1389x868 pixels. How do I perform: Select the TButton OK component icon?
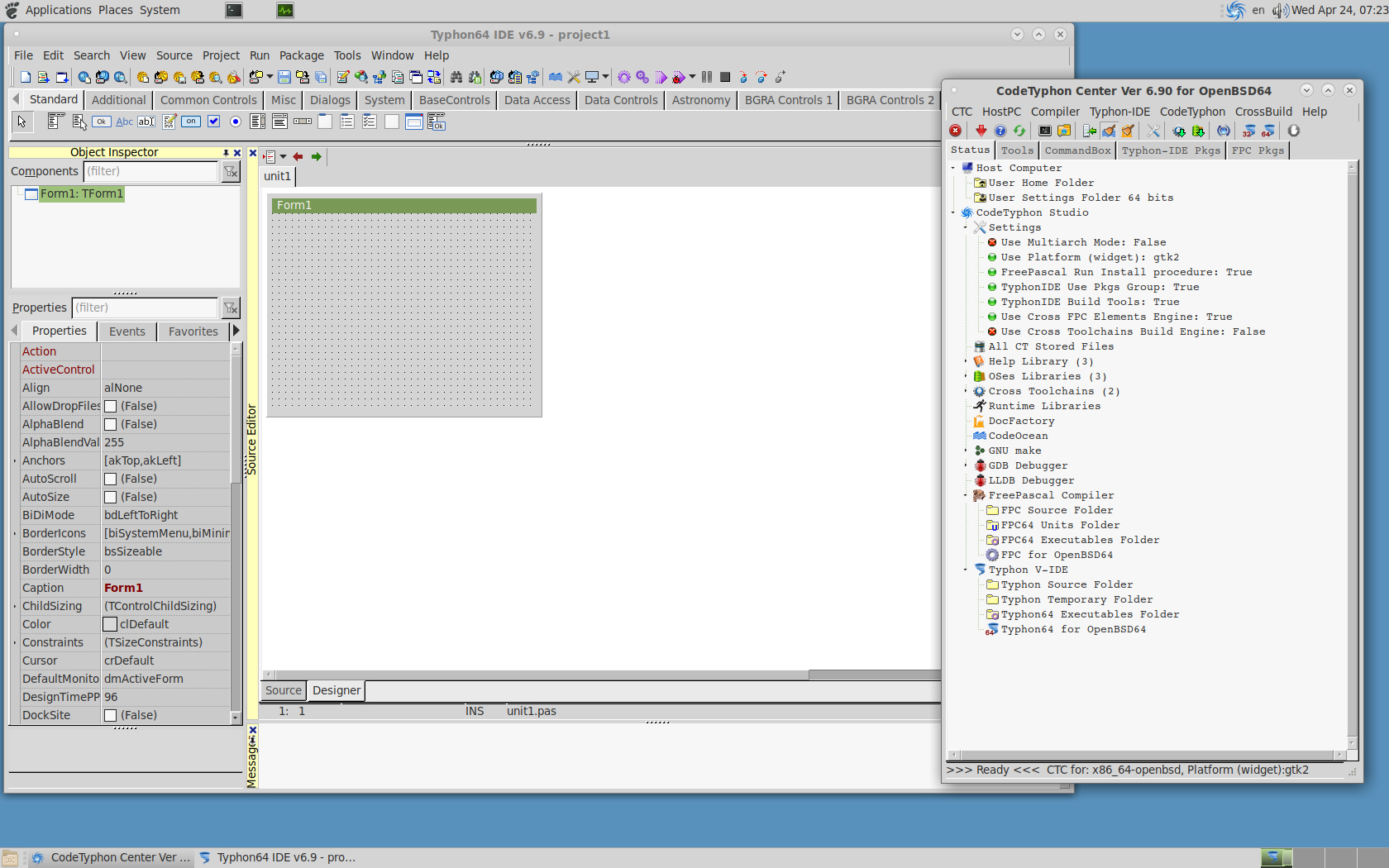coord(101,122)
